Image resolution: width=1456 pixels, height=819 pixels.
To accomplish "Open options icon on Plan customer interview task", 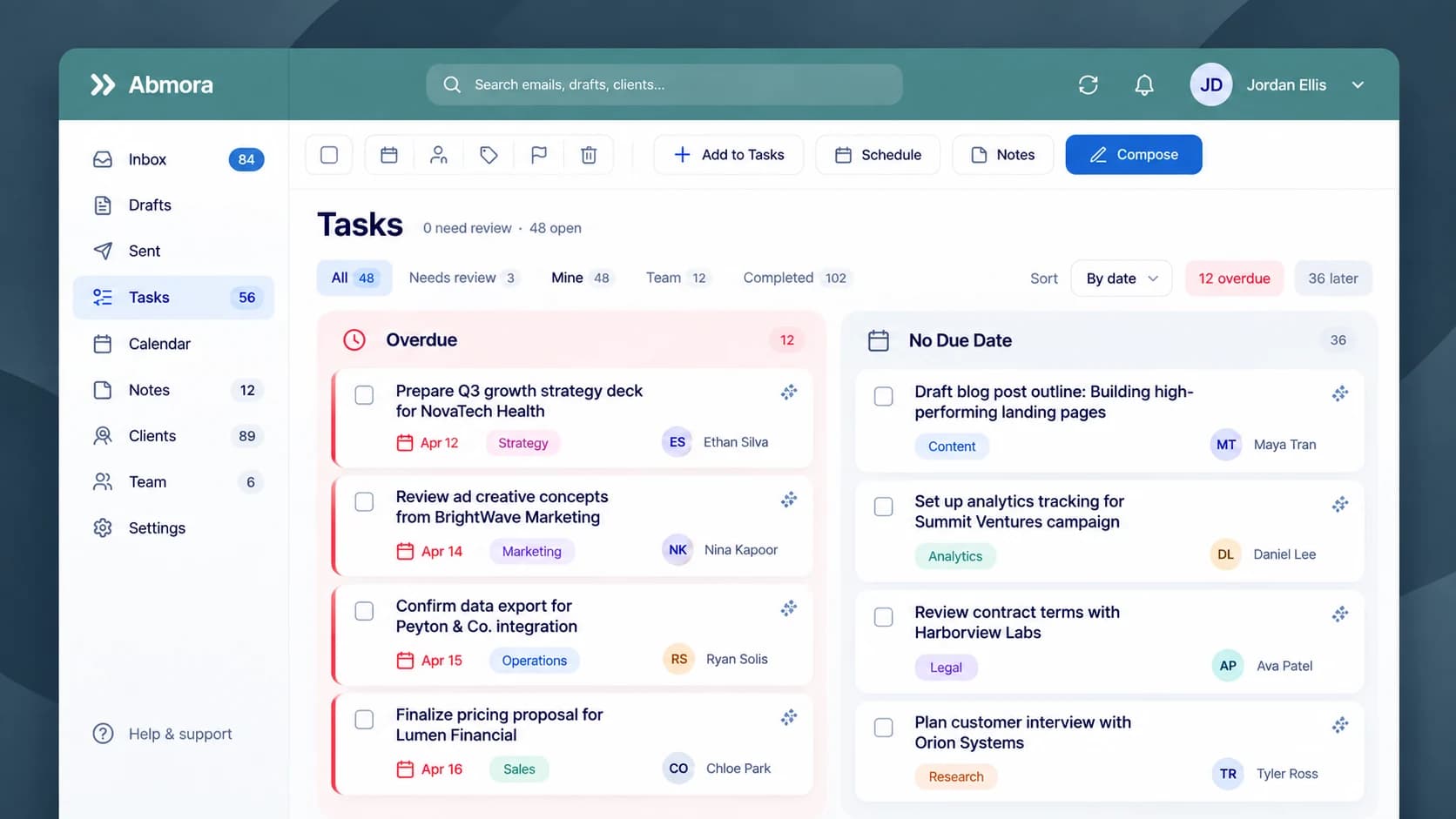I will (1340, 725).
